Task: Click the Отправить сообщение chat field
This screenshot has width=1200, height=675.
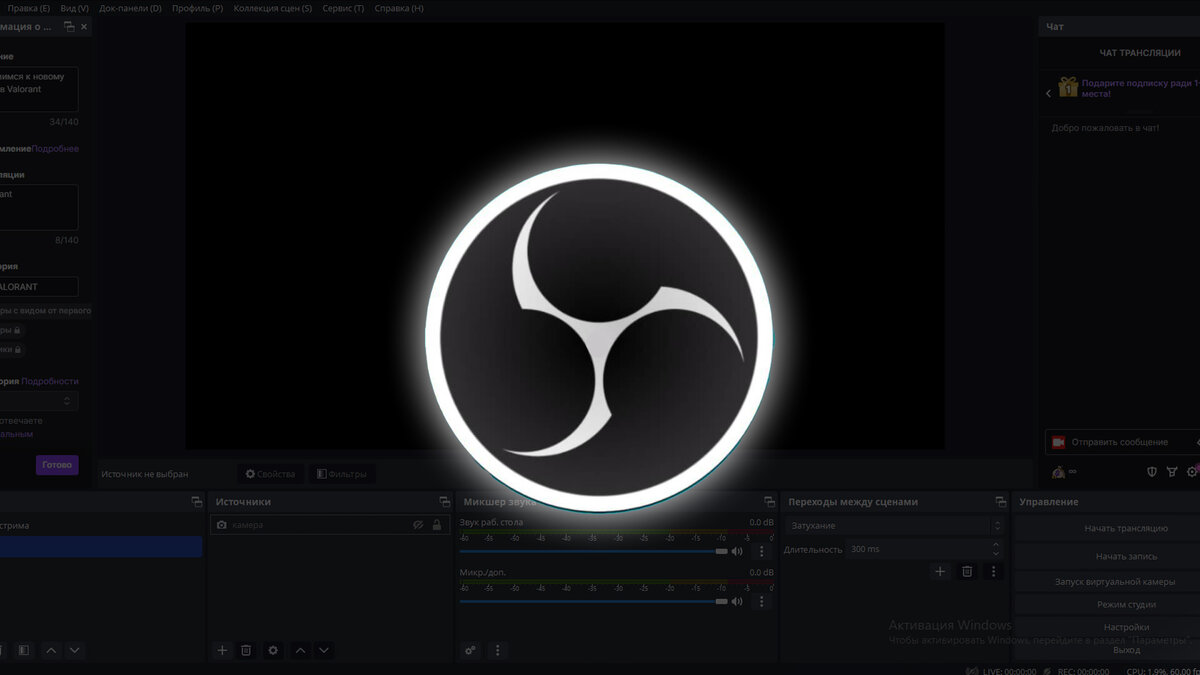Action: pyautogui.click(x=1123, y=442)
